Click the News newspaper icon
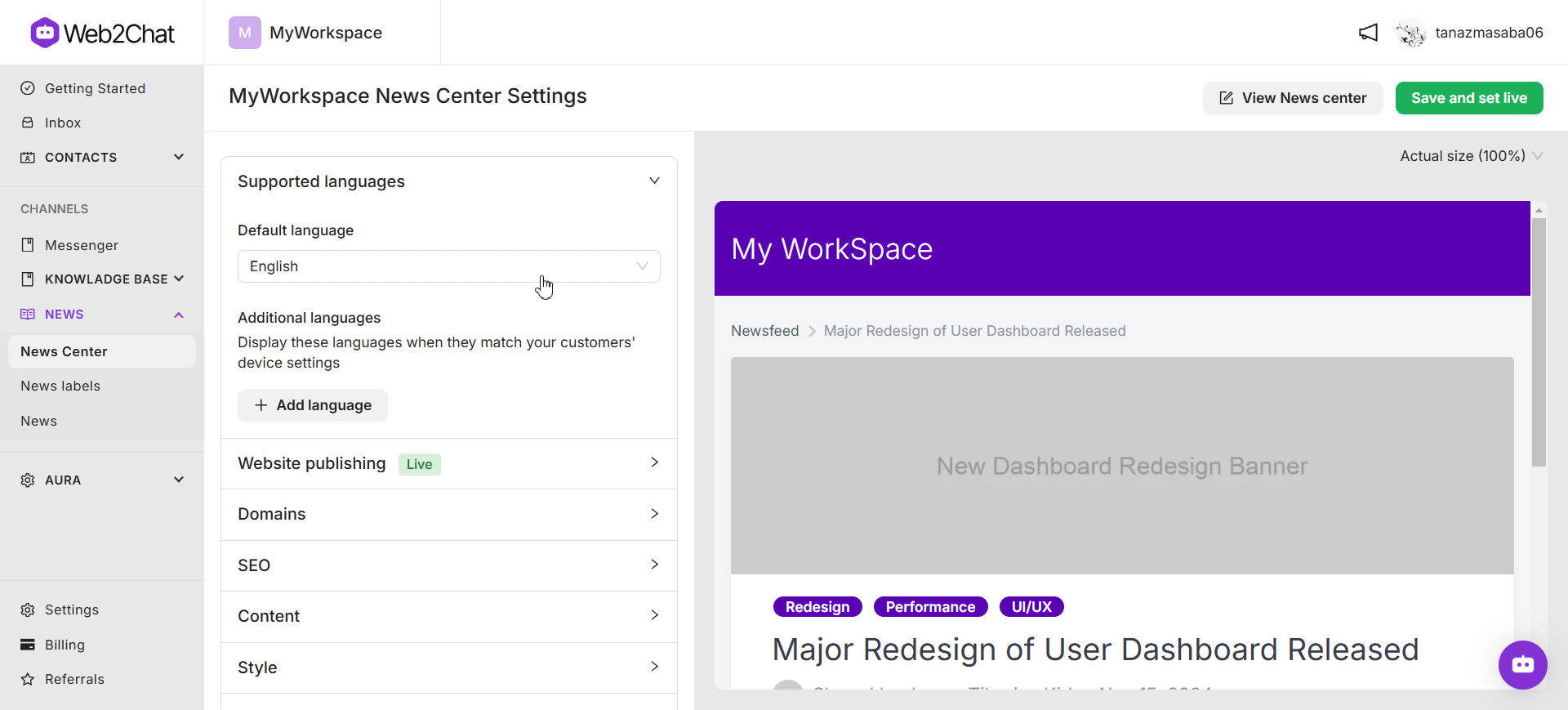The image size is (1568, 710). coord(28,315)
